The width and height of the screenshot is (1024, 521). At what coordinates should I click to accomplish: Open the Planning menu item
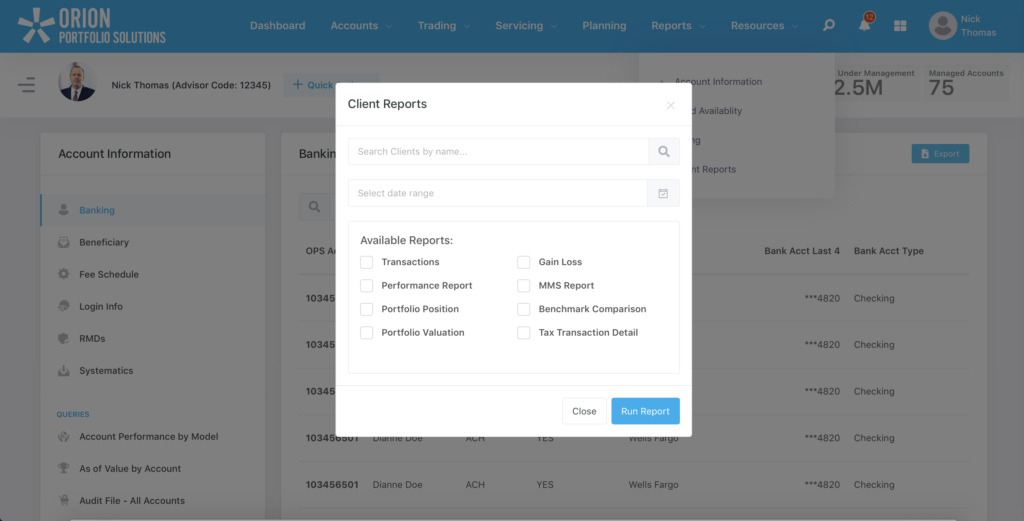tap(604, 26)
